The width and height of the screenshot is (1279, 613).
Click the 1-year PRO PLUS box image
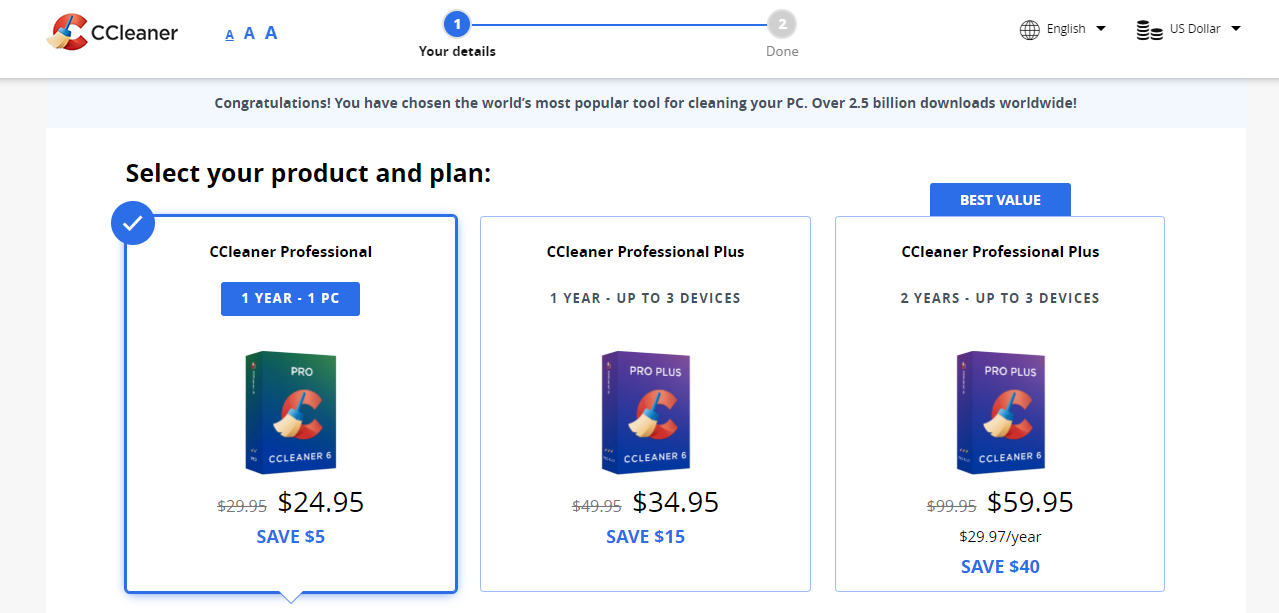646,411
